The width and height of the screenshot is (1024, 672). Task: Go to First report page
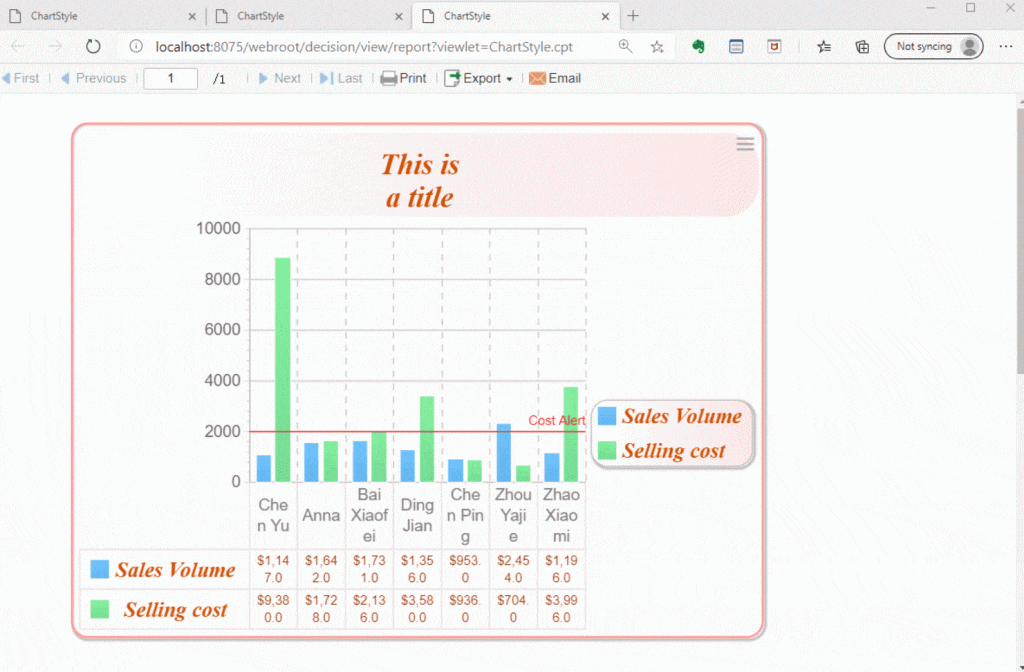(x=20, y=78)
